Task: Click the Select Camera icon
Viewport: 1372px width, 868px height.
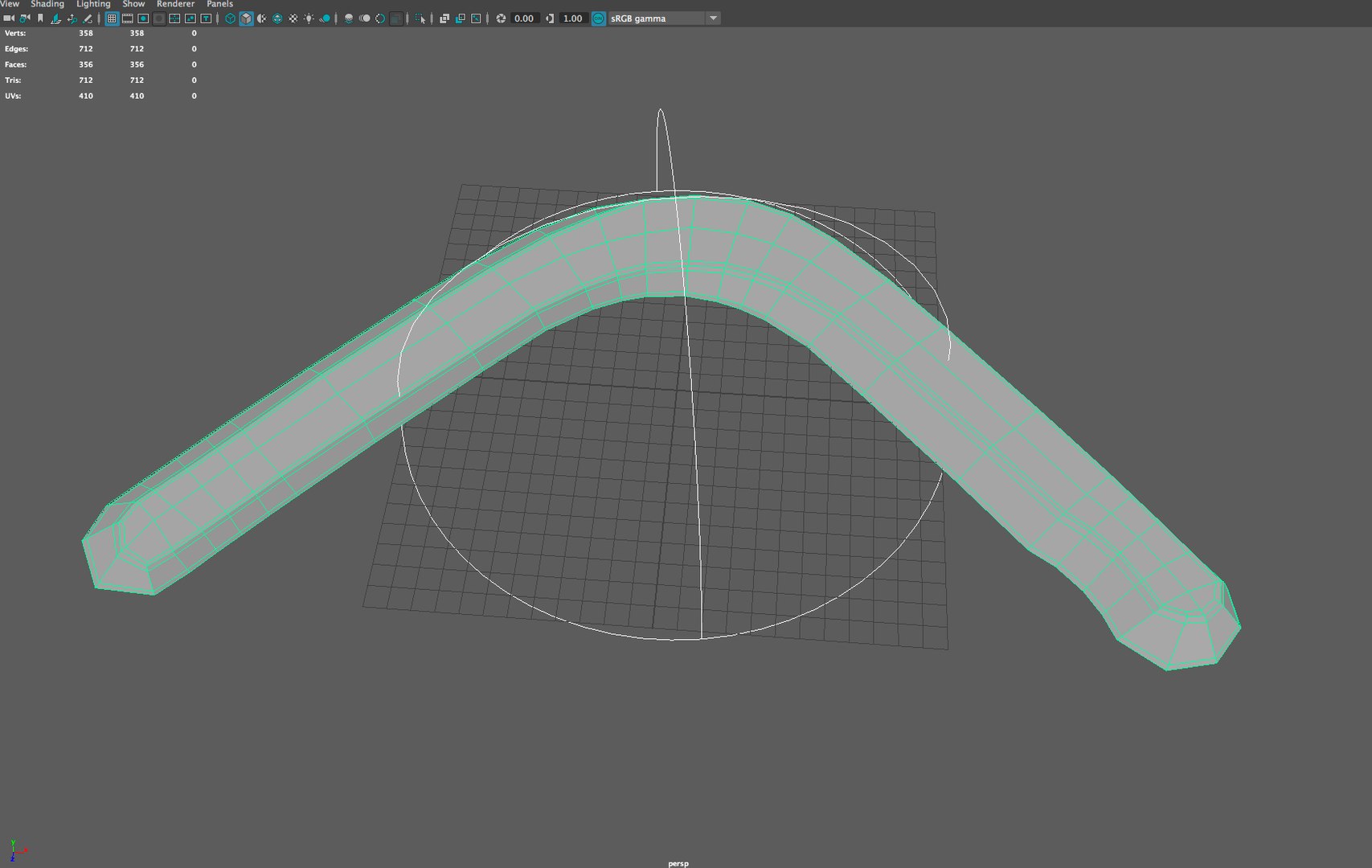Action: 9,18
